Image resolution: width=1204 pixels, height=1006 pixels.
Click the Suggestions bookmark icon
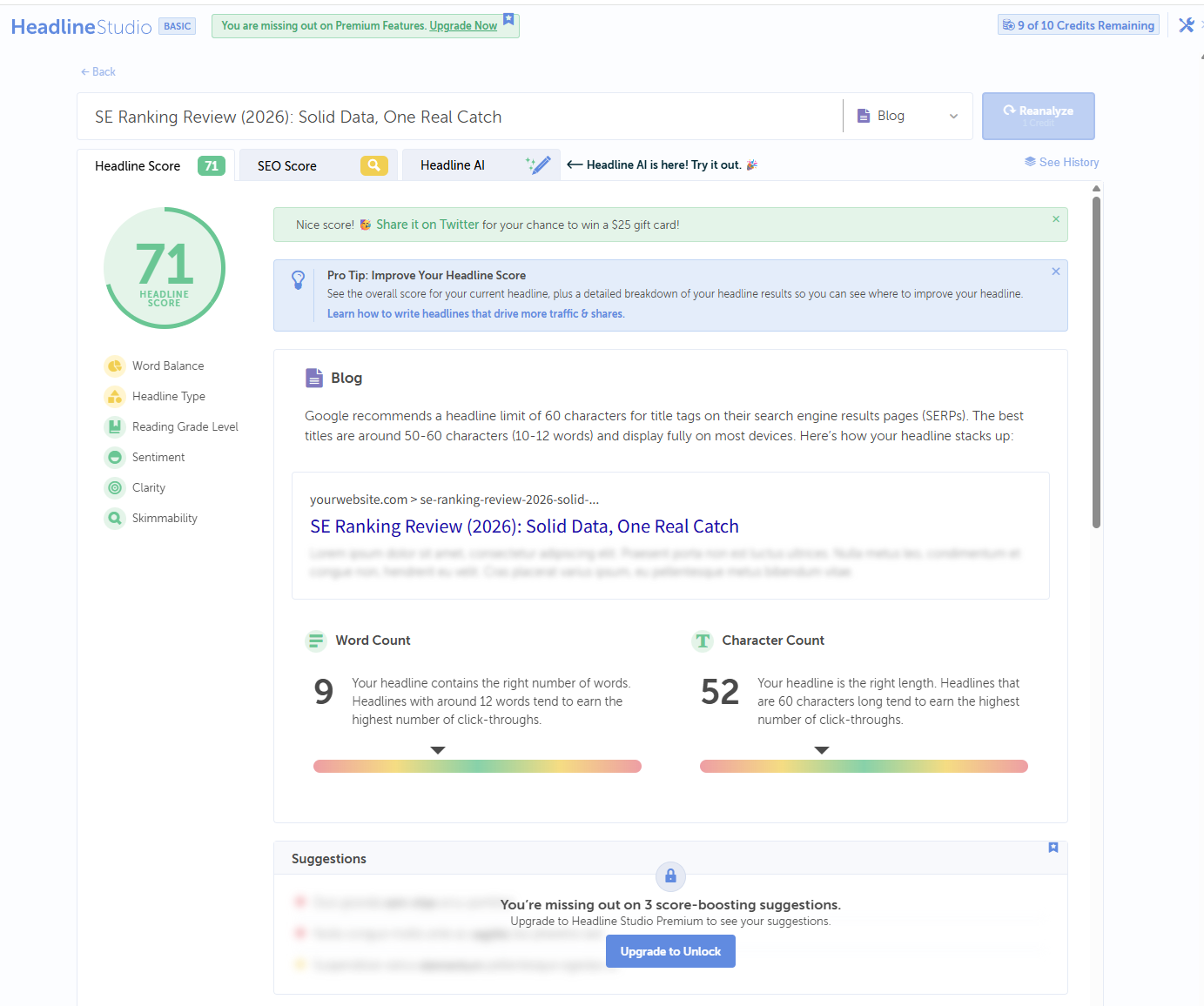pyautogui.click(x=1053, y=848)
